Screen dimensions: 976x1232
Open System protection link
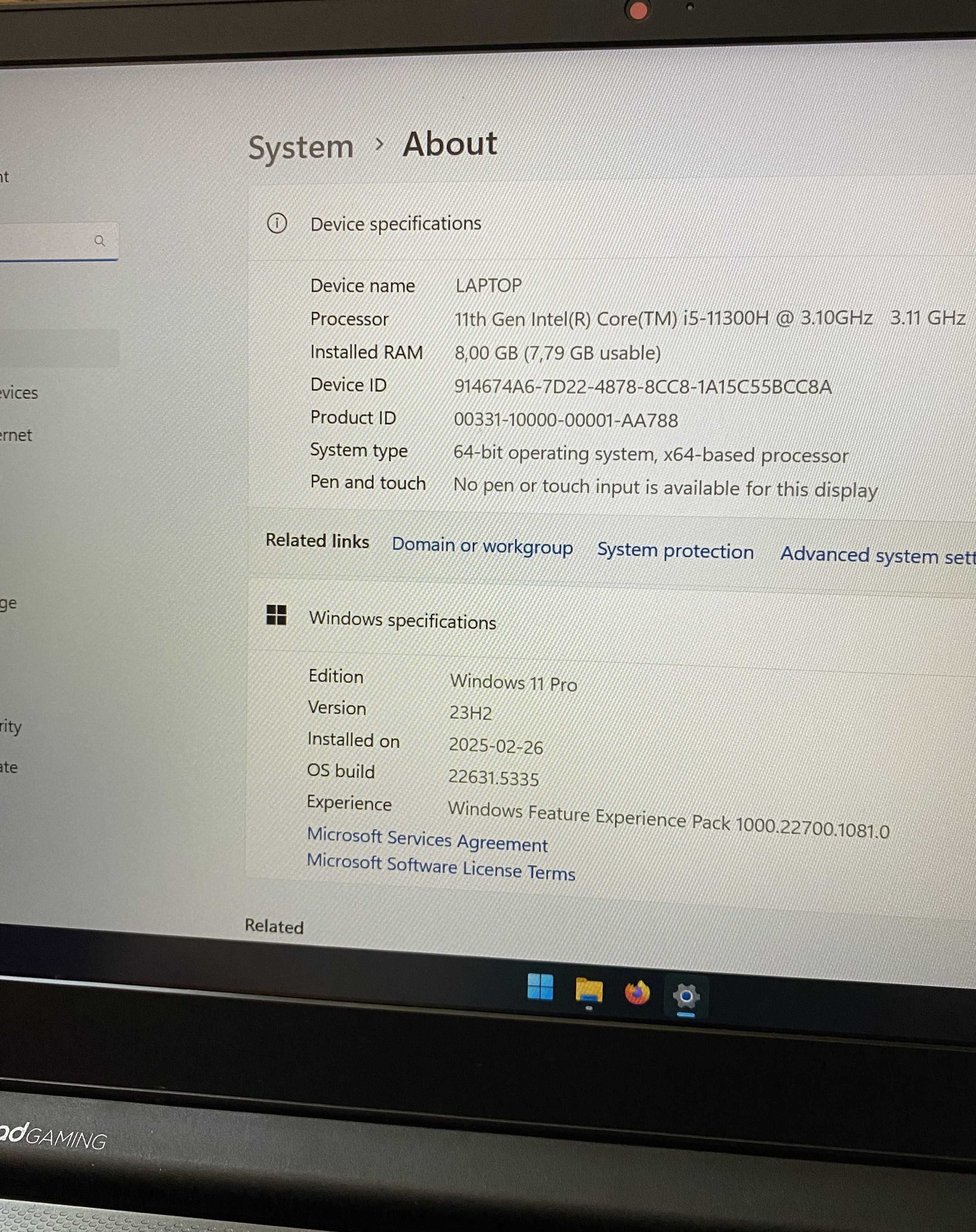tap(675, 551)
